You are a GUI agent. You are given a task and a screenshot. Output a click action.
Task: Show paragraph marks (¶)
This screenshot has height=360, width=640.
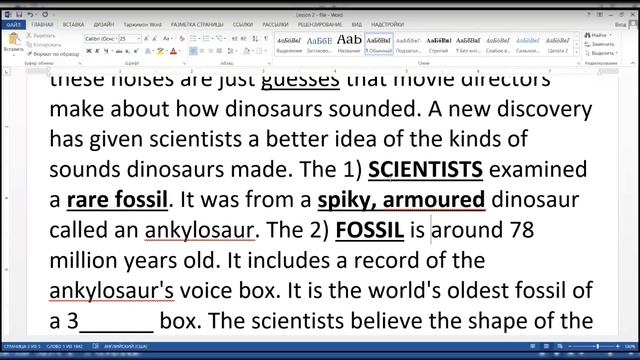click(267, 39)
